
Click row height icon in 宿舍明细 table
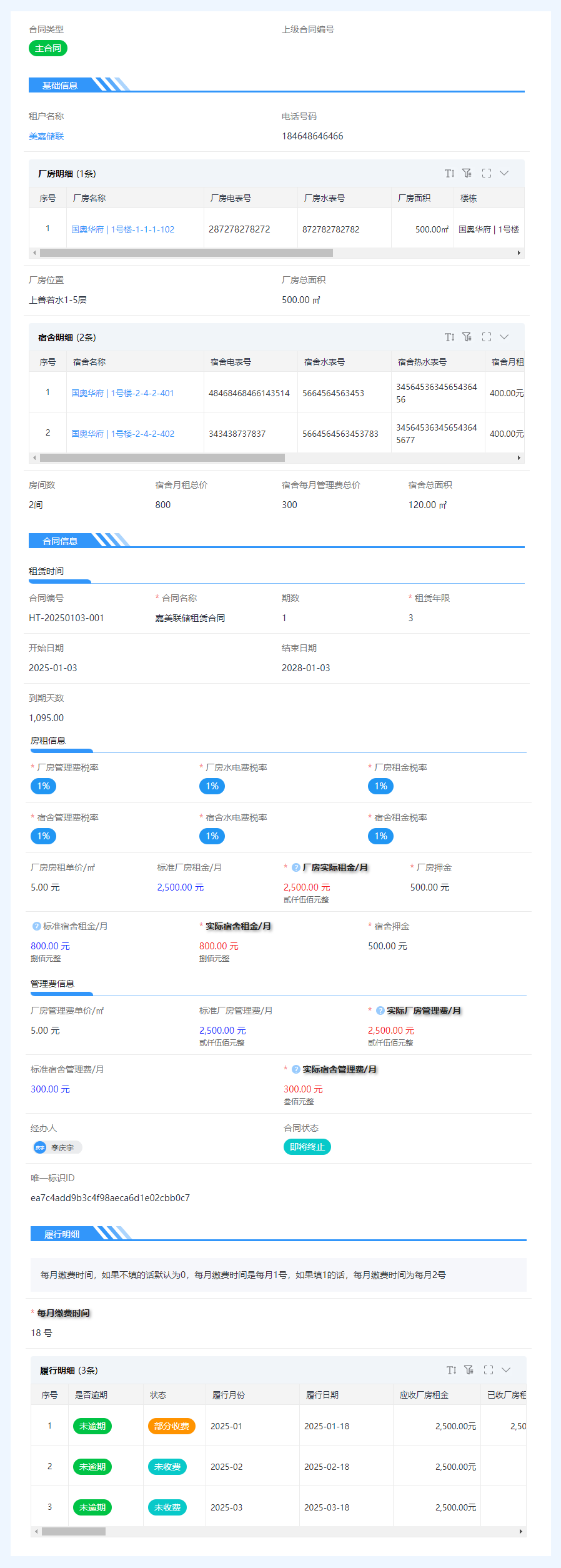point(449,337)
